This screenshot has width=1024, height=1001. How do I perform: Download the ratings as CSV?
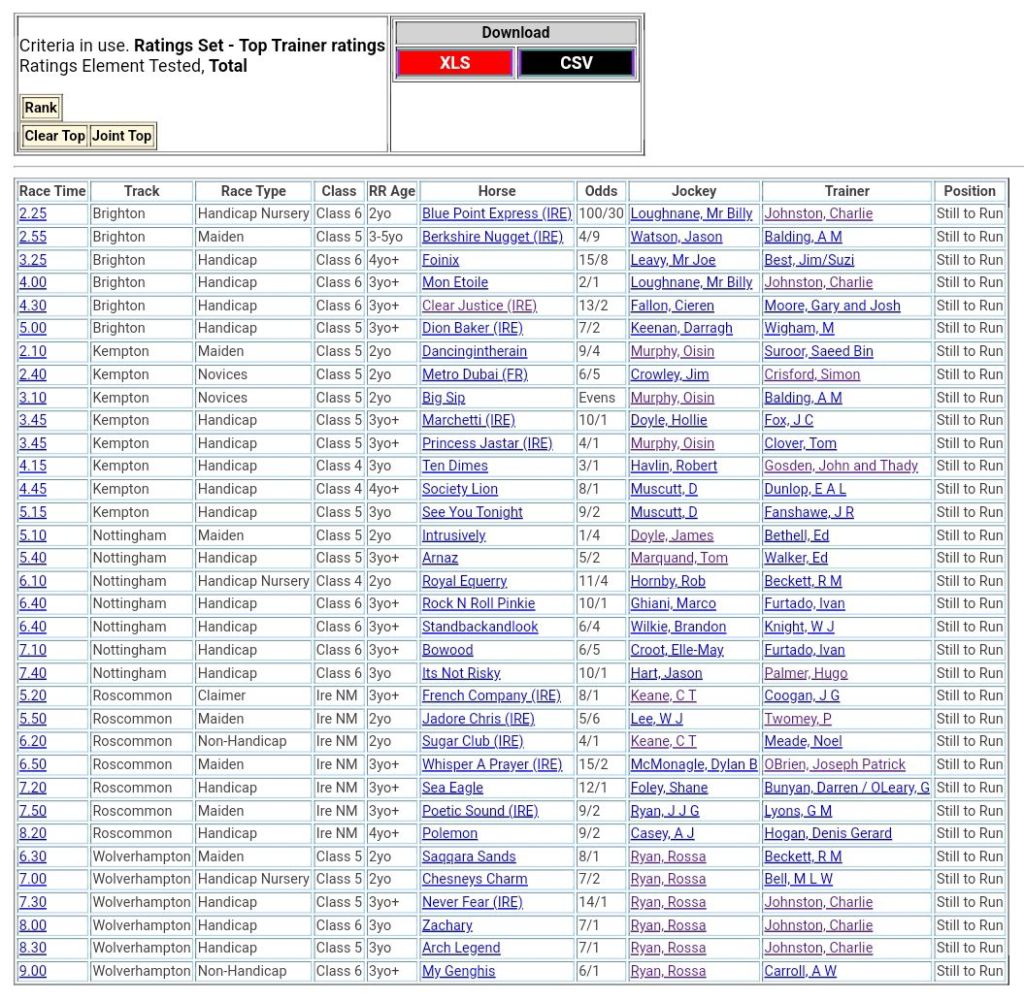(x=576, y=63)
